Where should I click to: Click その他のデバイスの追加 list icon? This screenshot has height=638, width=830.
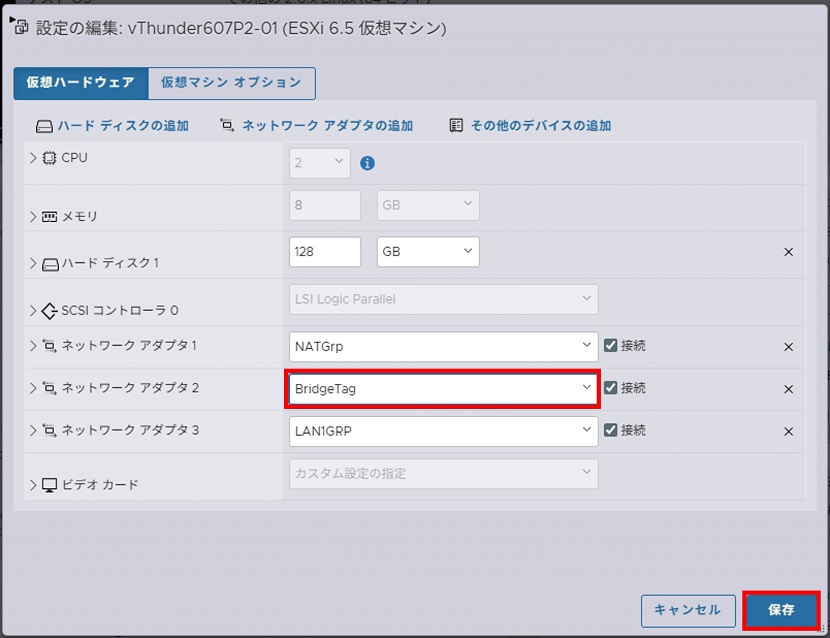pos(456,126)
